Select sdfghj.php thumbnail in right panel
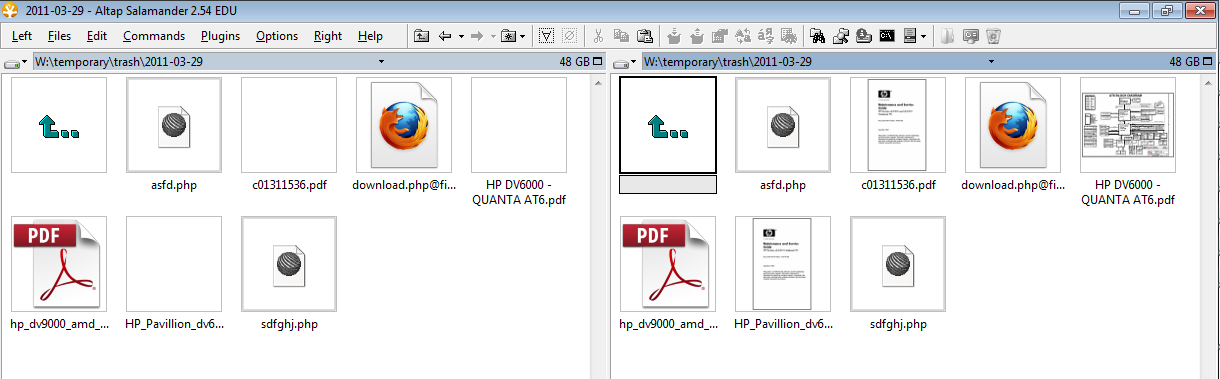The image size is (1220, 379). coord(898,264)
